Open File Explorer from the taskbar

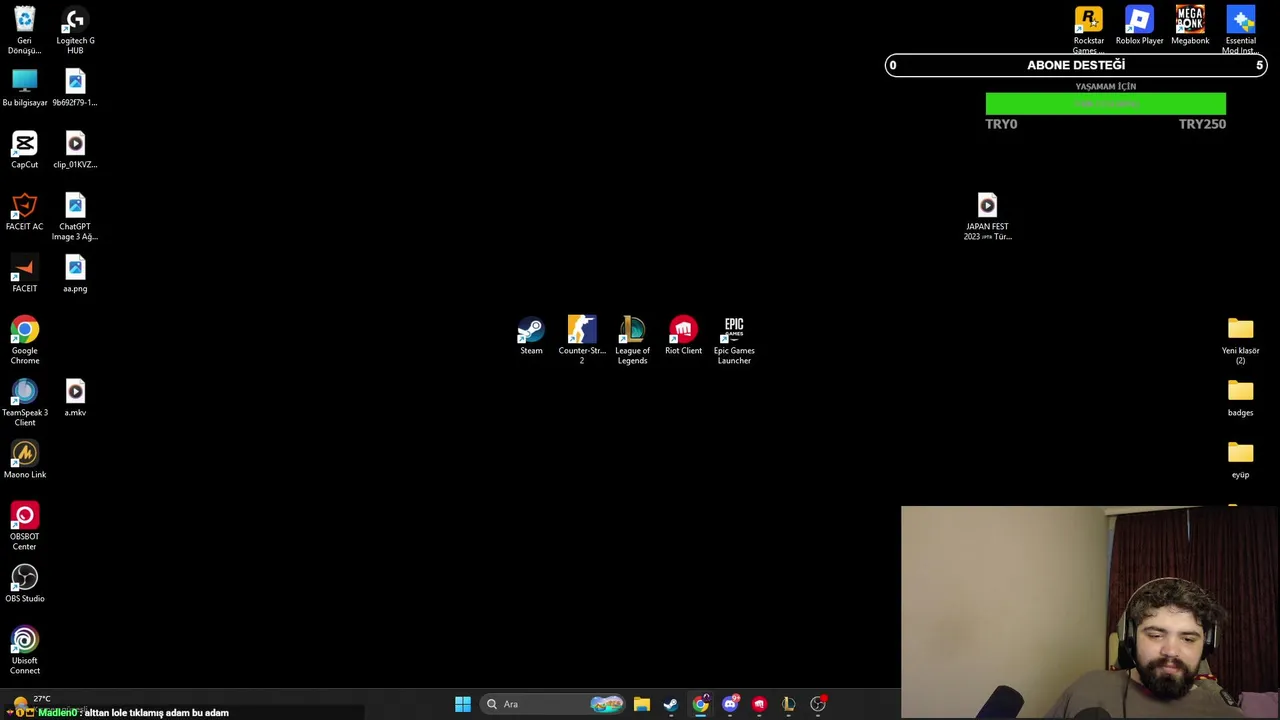641,704
